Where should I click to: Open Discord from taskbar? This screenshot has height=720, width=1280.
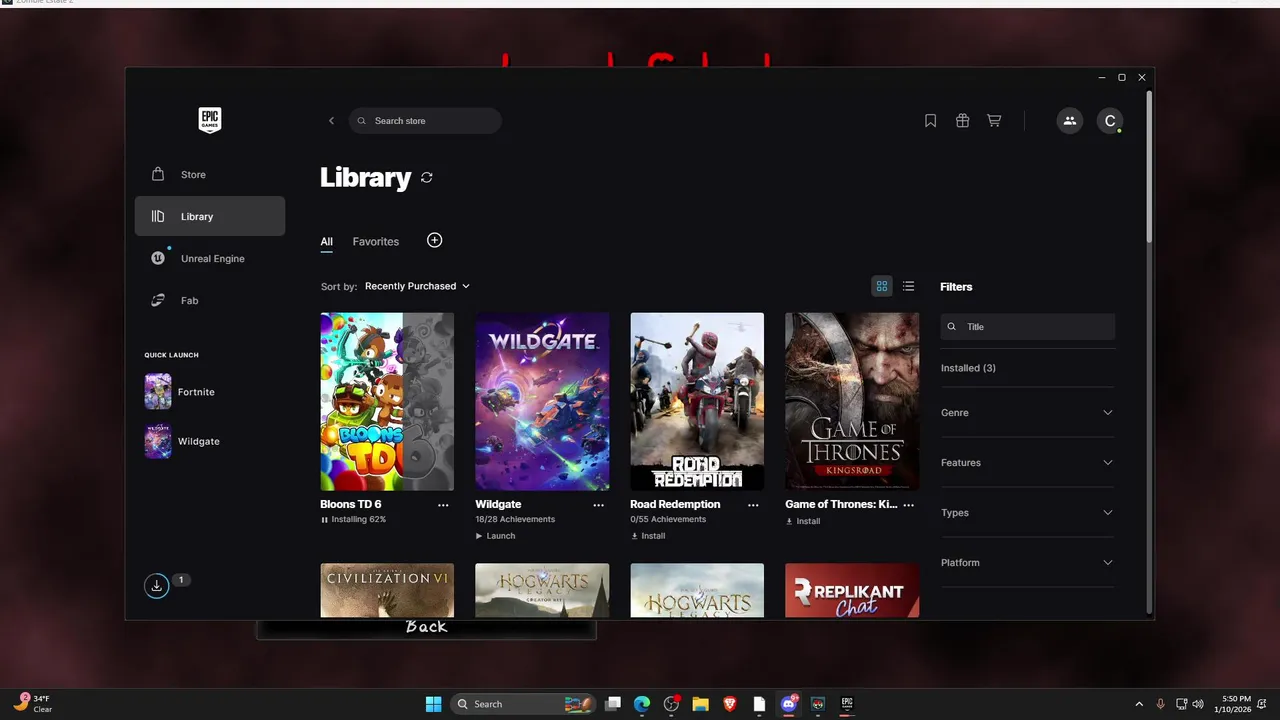click(x=789, y=704)
